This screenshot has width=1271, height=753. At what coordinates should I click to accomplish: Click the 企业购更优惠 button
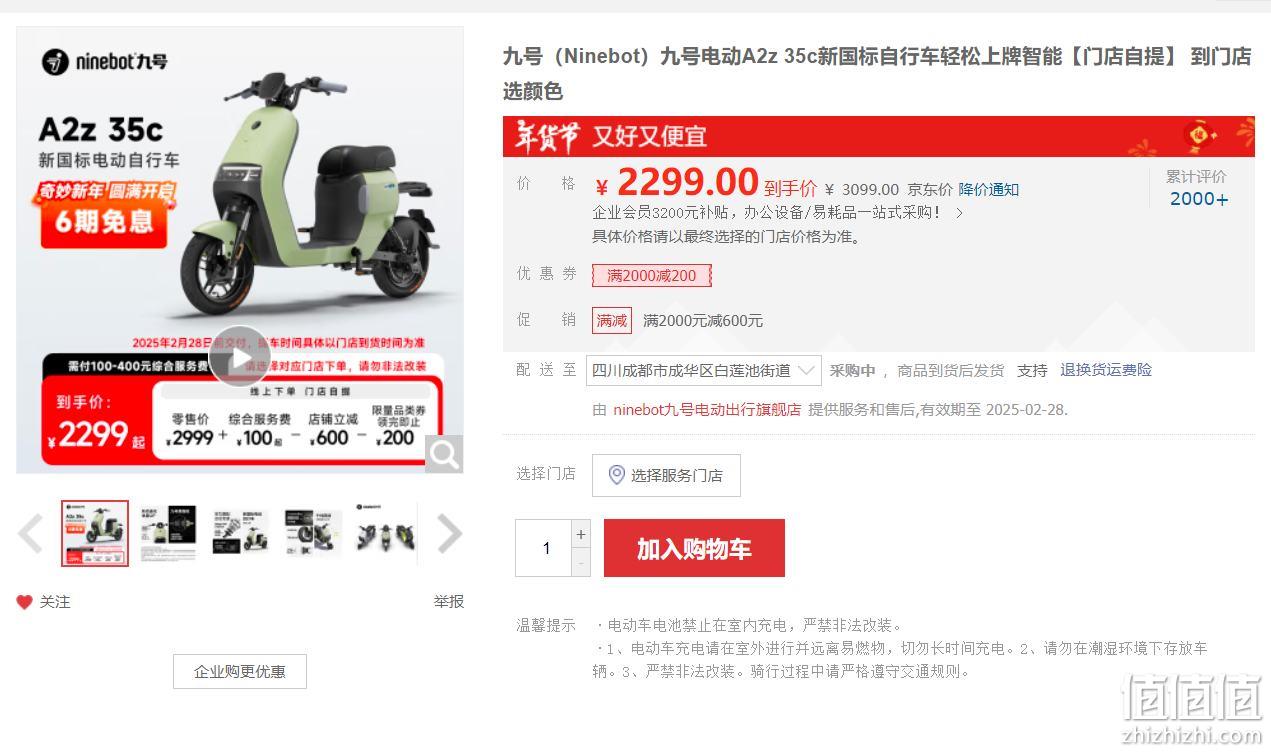[x=240, y=672]
